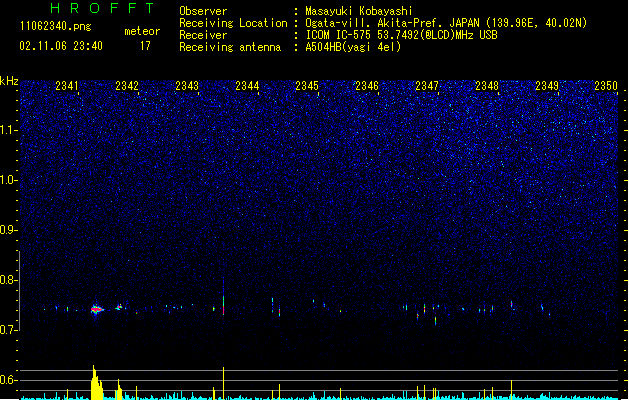Click the "meteor" label above the count

142,31
